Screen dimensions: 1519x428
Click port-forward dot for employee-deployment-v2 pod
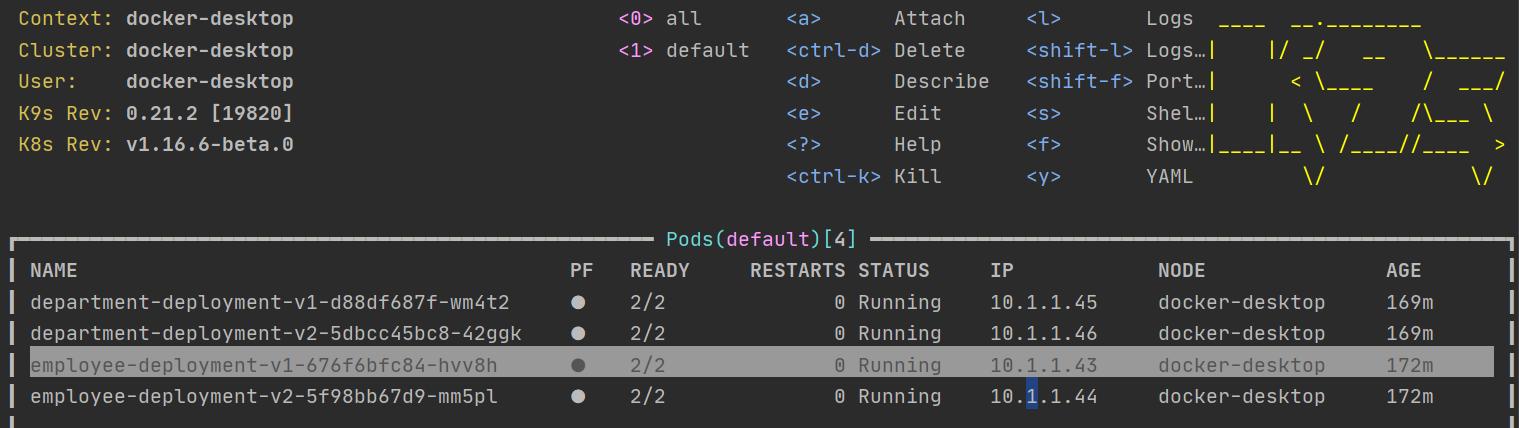coord(577,397)
